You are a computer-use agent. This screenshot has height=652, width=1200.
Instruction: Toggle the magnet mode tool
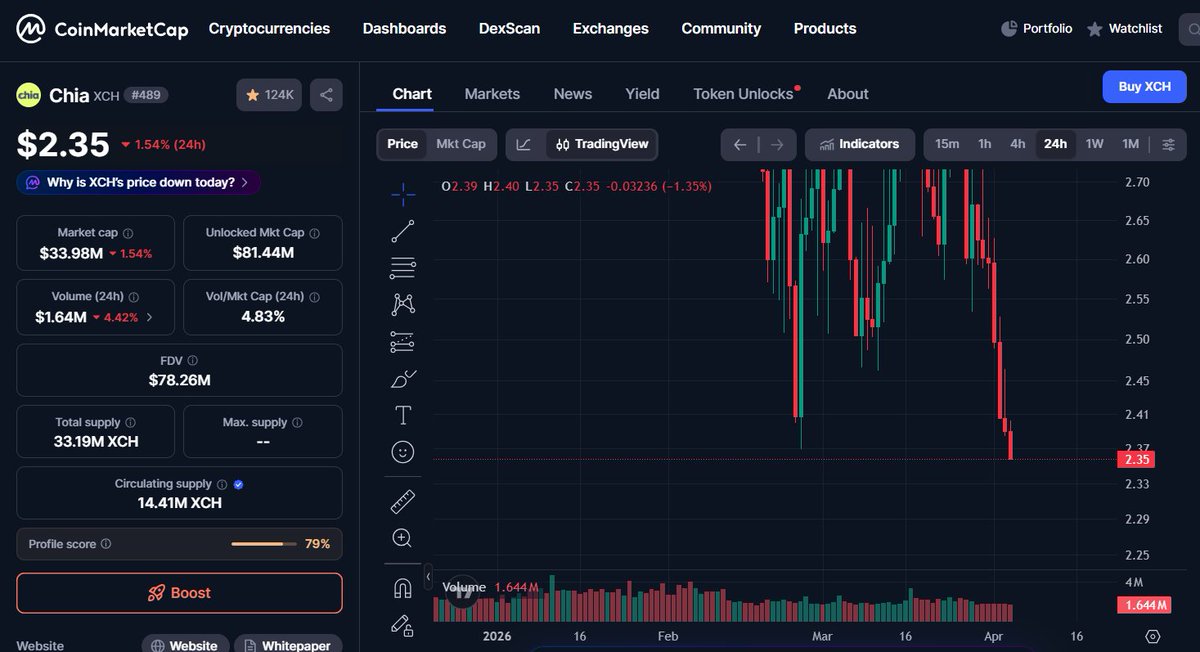[x=403, y=588]
